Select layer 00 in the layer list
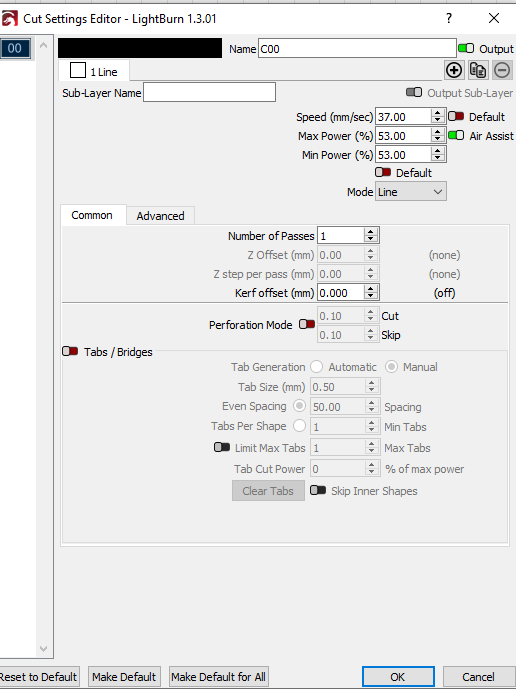 pos(15,48)
